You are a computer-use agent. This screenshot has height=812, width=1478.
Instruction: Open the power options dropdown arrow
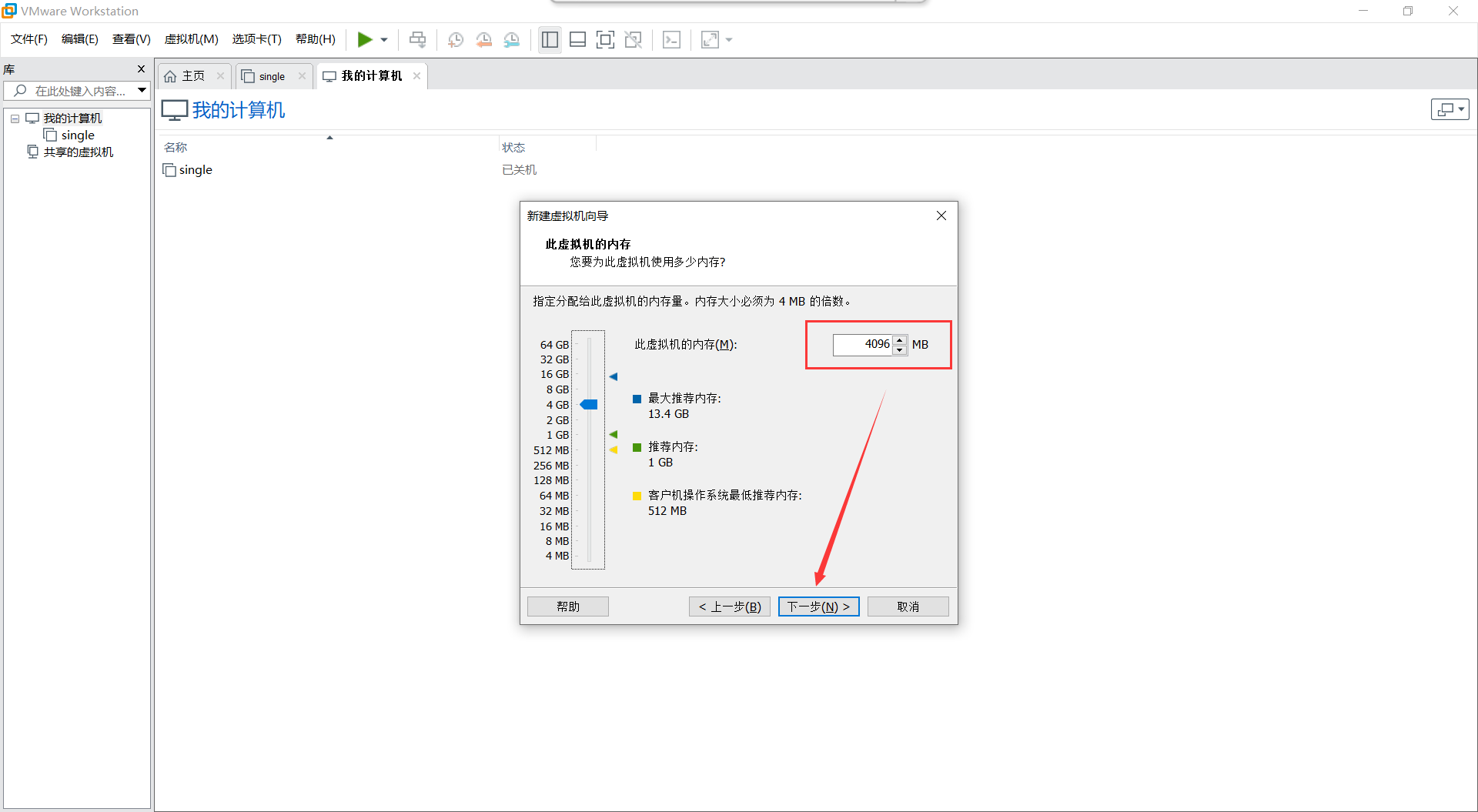tap(384, 39)
